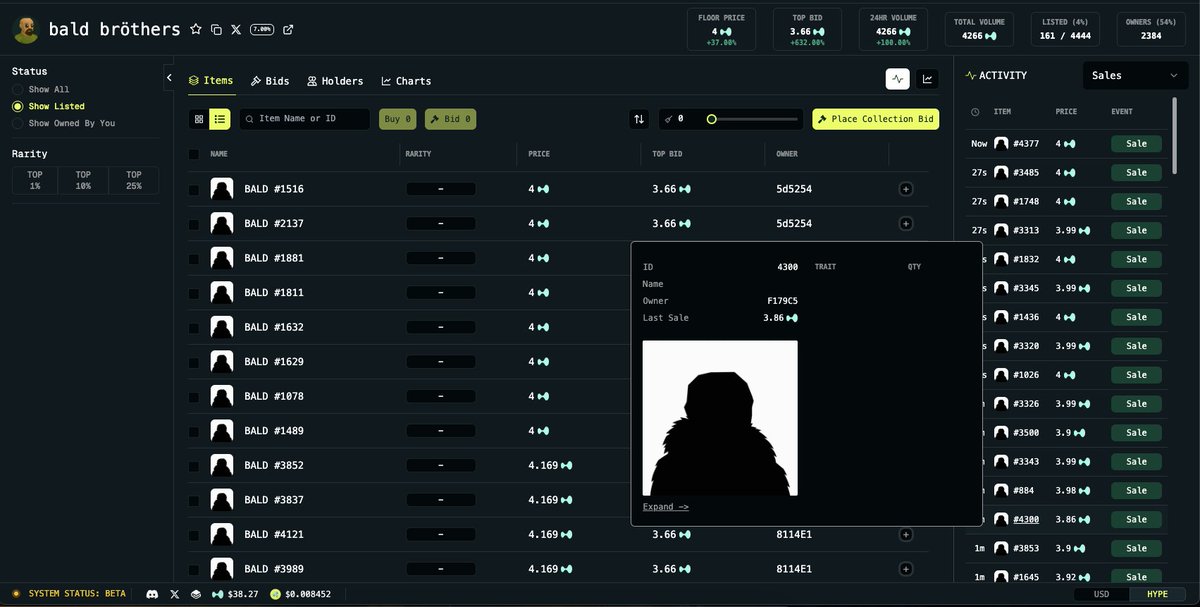Add BALD #1516 with its plus icon
The width and height of the screenshot is (1200, 607).
pos(906,189)
